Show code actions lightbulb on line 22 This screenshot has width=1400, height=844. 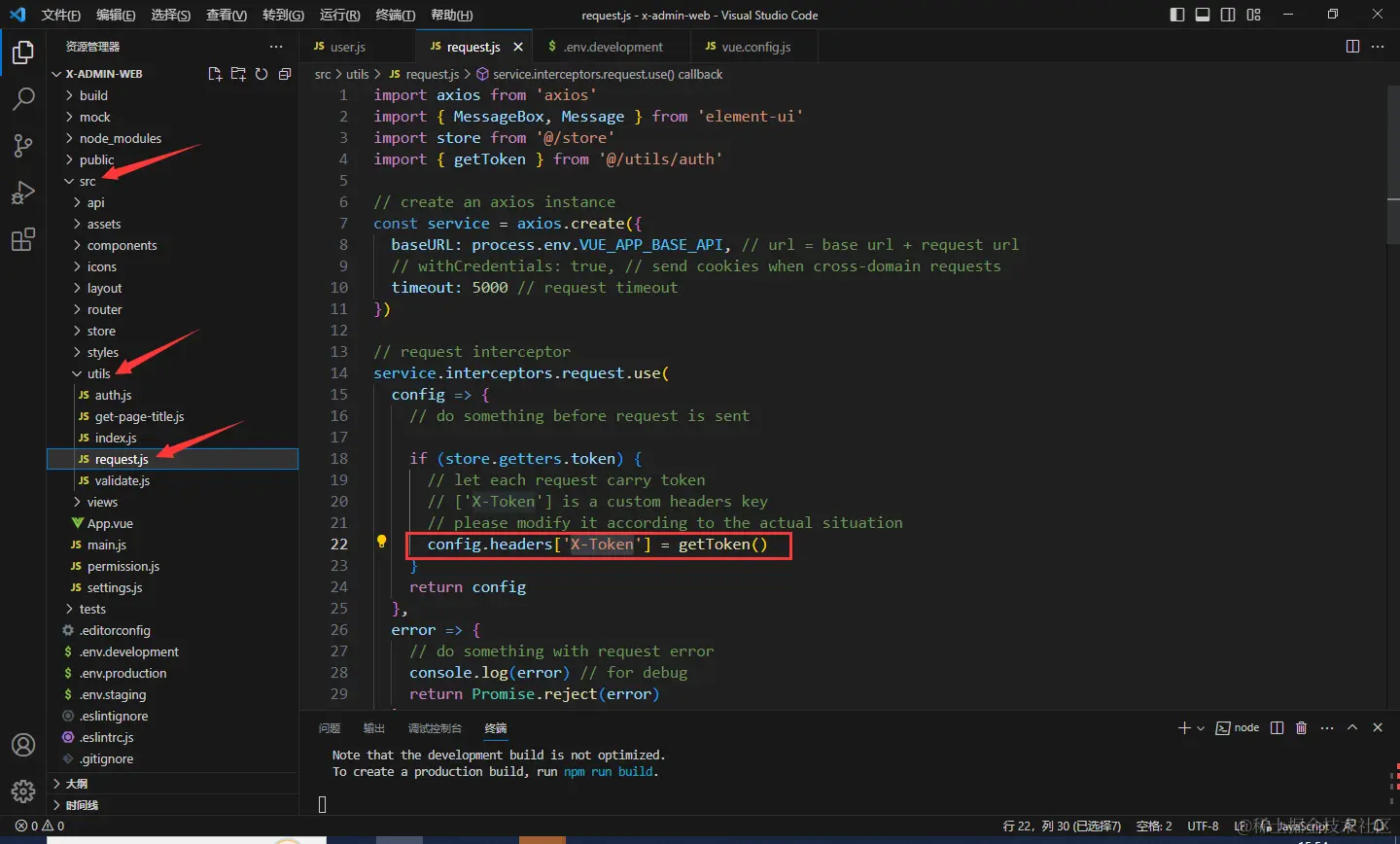(x=382, y=542)
